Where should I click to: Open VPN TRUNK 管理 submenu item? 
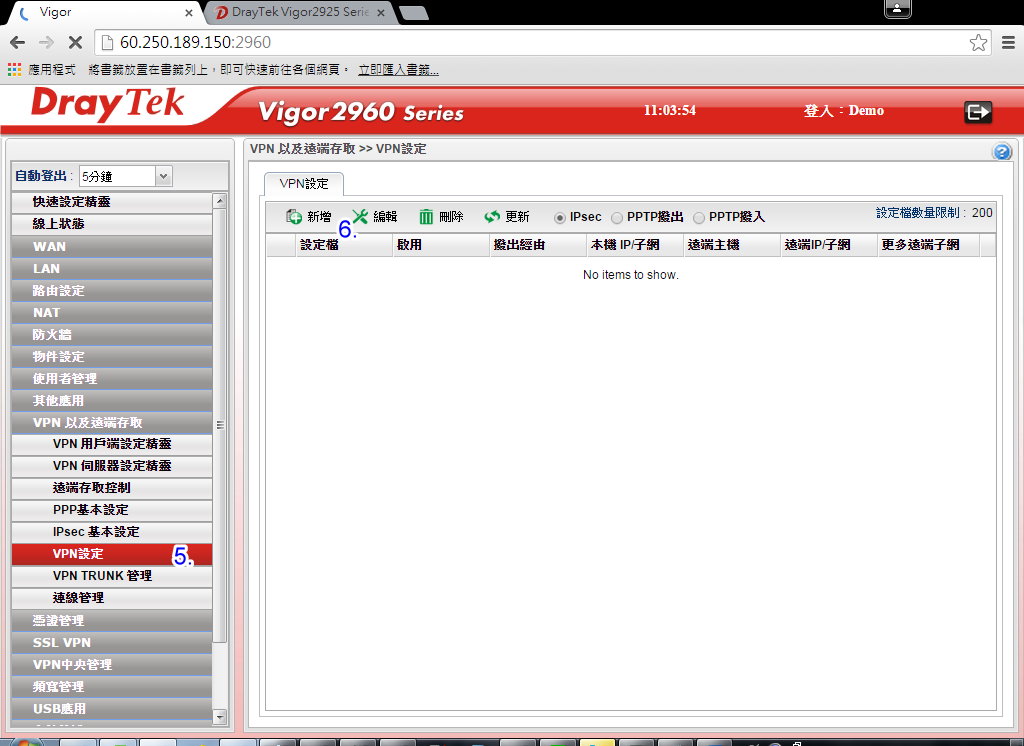[112, 576]
